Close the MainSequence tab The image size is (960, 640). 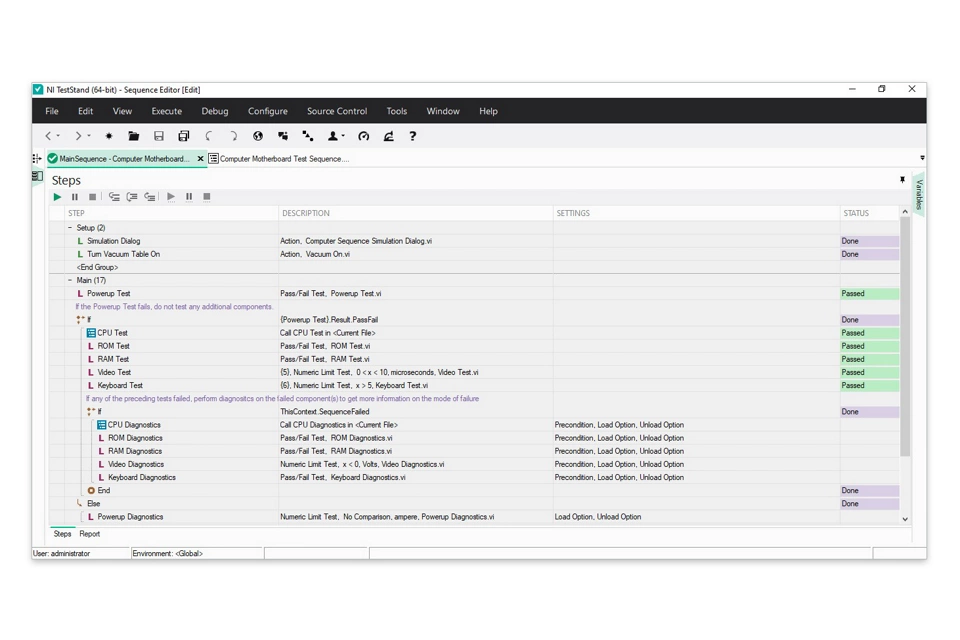pos(200,159)
